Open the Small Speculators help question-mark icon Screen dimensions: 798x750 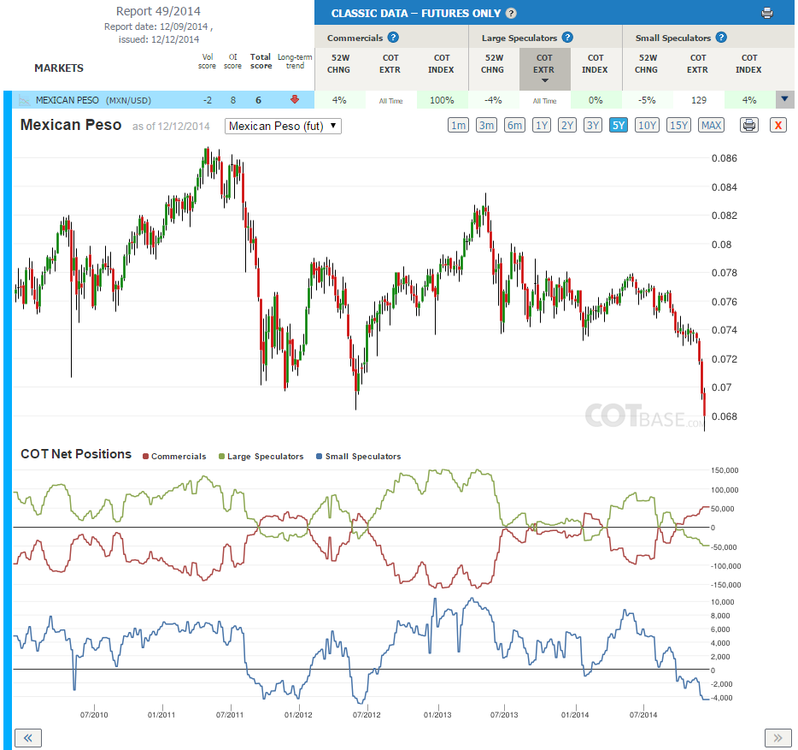coord(721,37)
